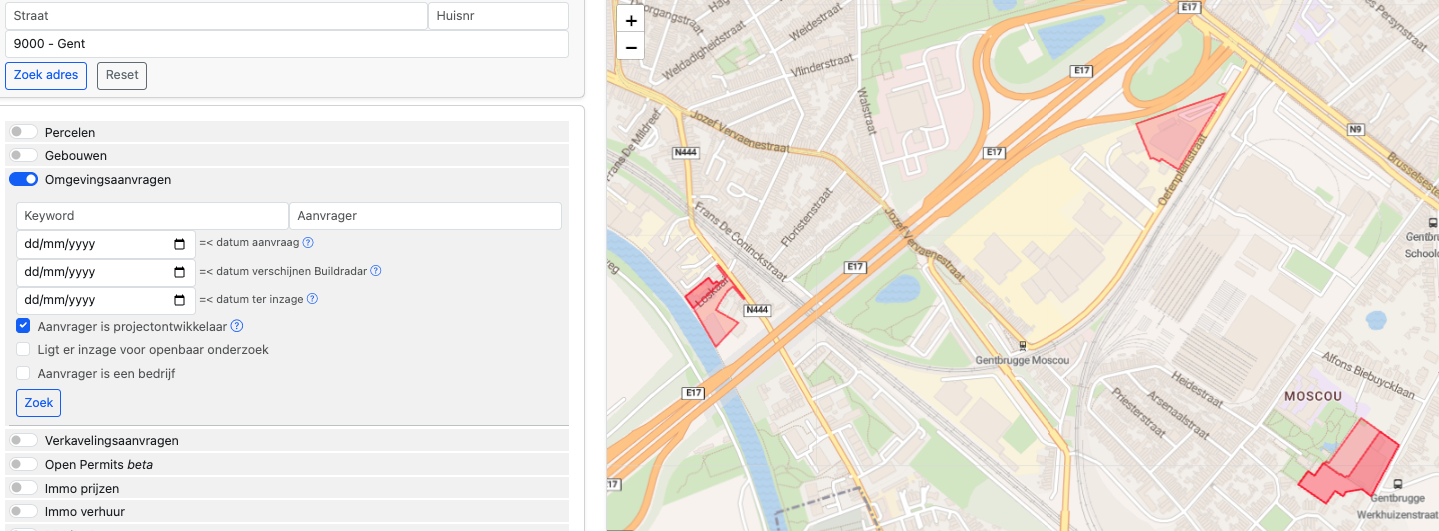This screenshot has width=1439, height=531.
Task: Turn on Immo verhuur toggle
Action: pyautogui.click(x=24, y=511)
